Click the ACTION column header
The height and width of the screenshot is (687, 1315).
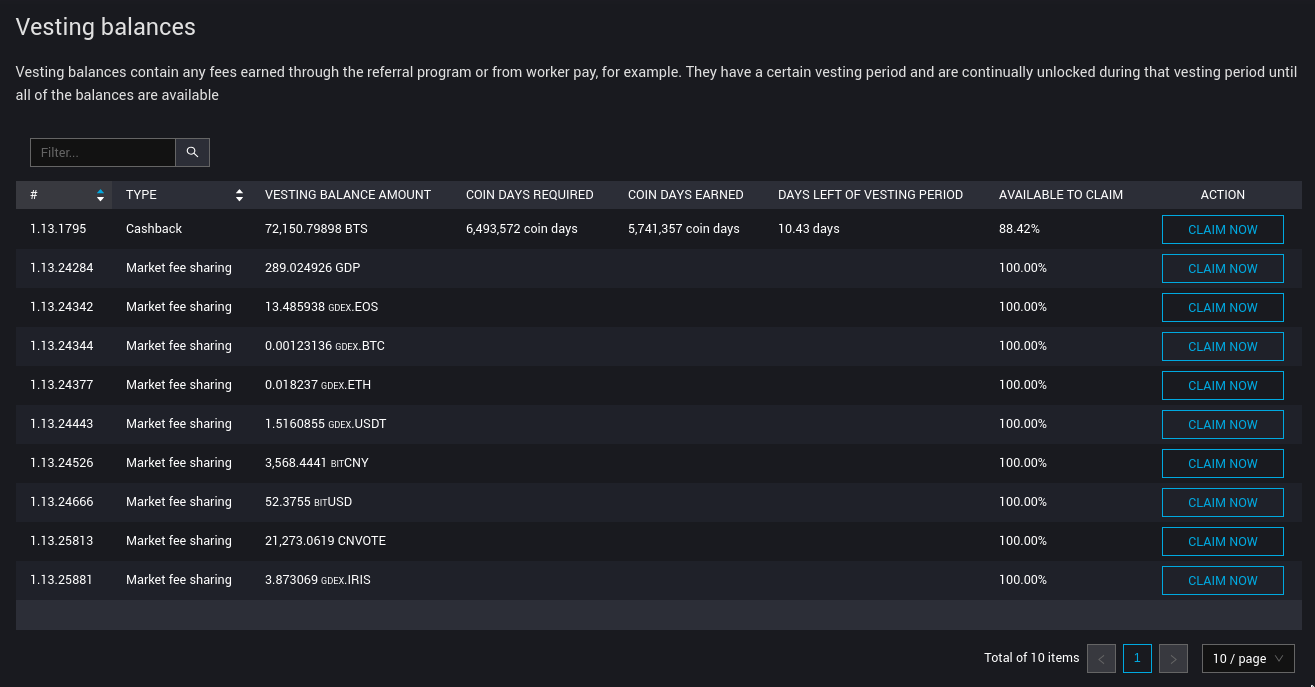point(1222,195)
